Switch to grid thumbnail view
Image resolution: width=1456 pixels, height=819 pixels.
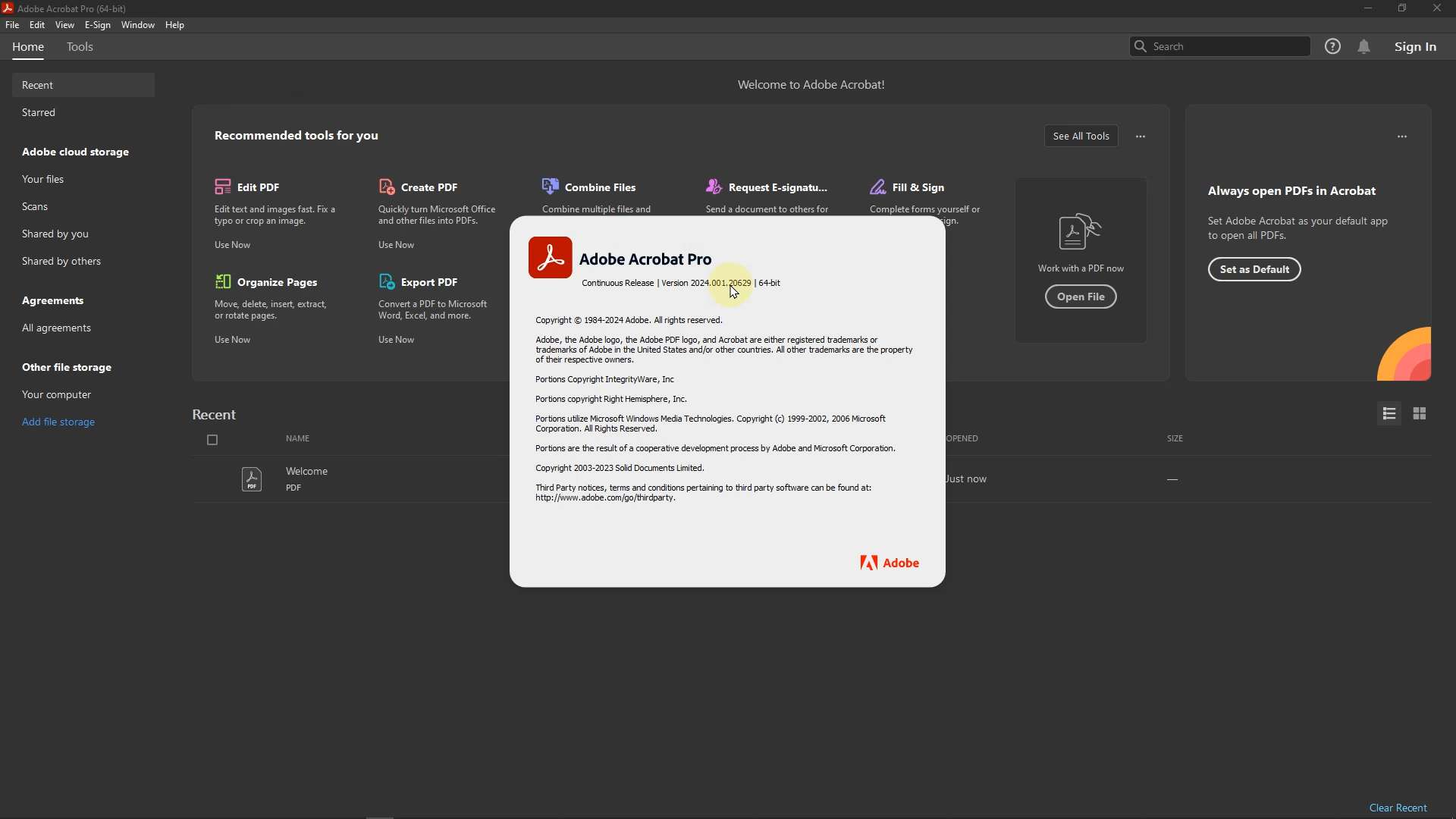coord(1420,414)
